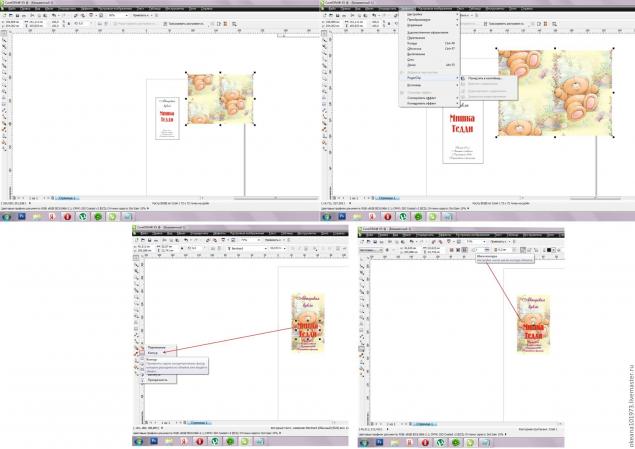The height and width of the screenshot is (449, 635).
Task: Select Zoom tool in top-left window toolbox
Action: click(x=4, y=53)
